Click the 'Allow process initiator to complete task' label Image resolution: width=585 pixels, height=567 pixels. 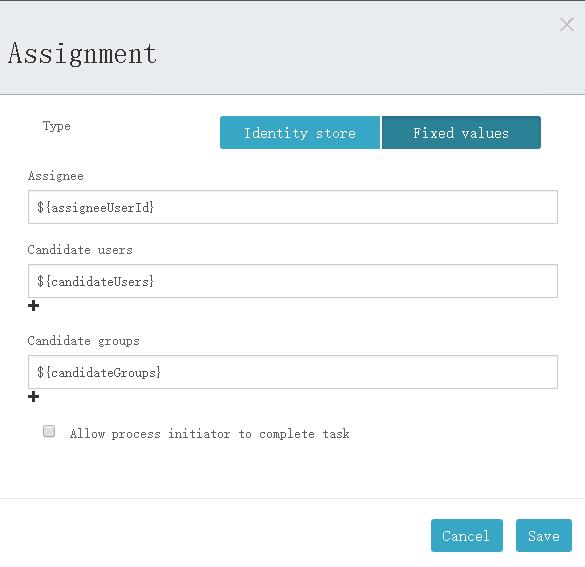click(210, 434)
